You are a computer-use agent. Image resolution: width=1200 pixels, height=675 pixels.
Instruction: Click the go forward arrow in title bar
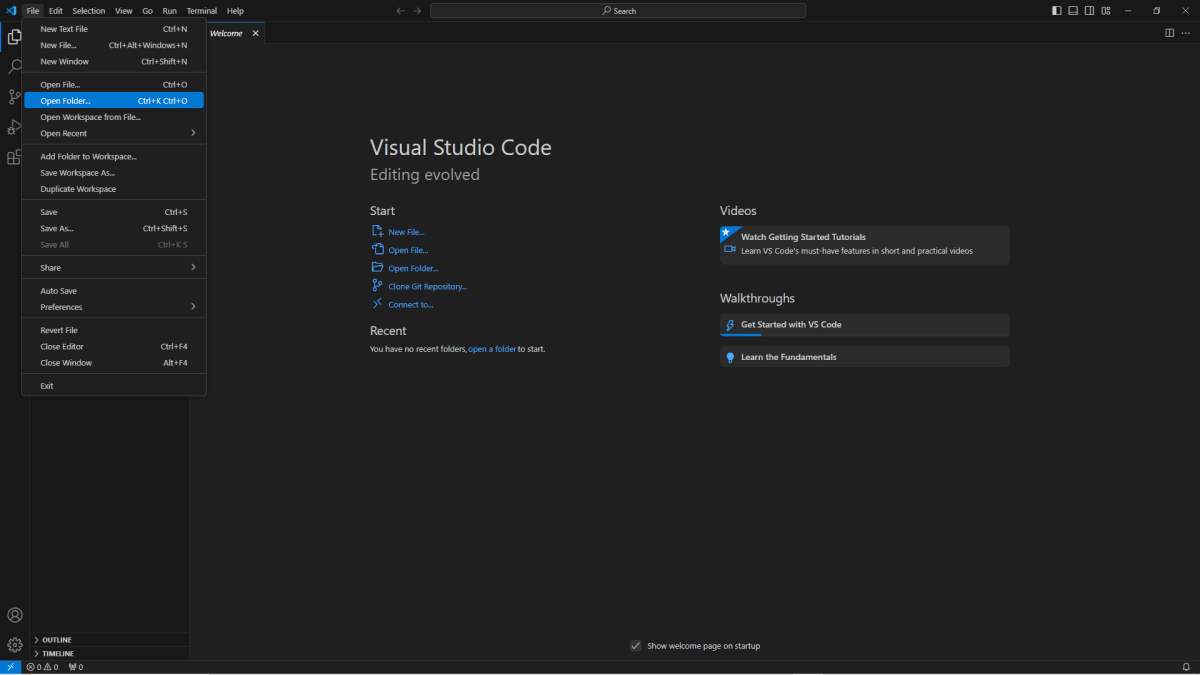coord(418,11)
